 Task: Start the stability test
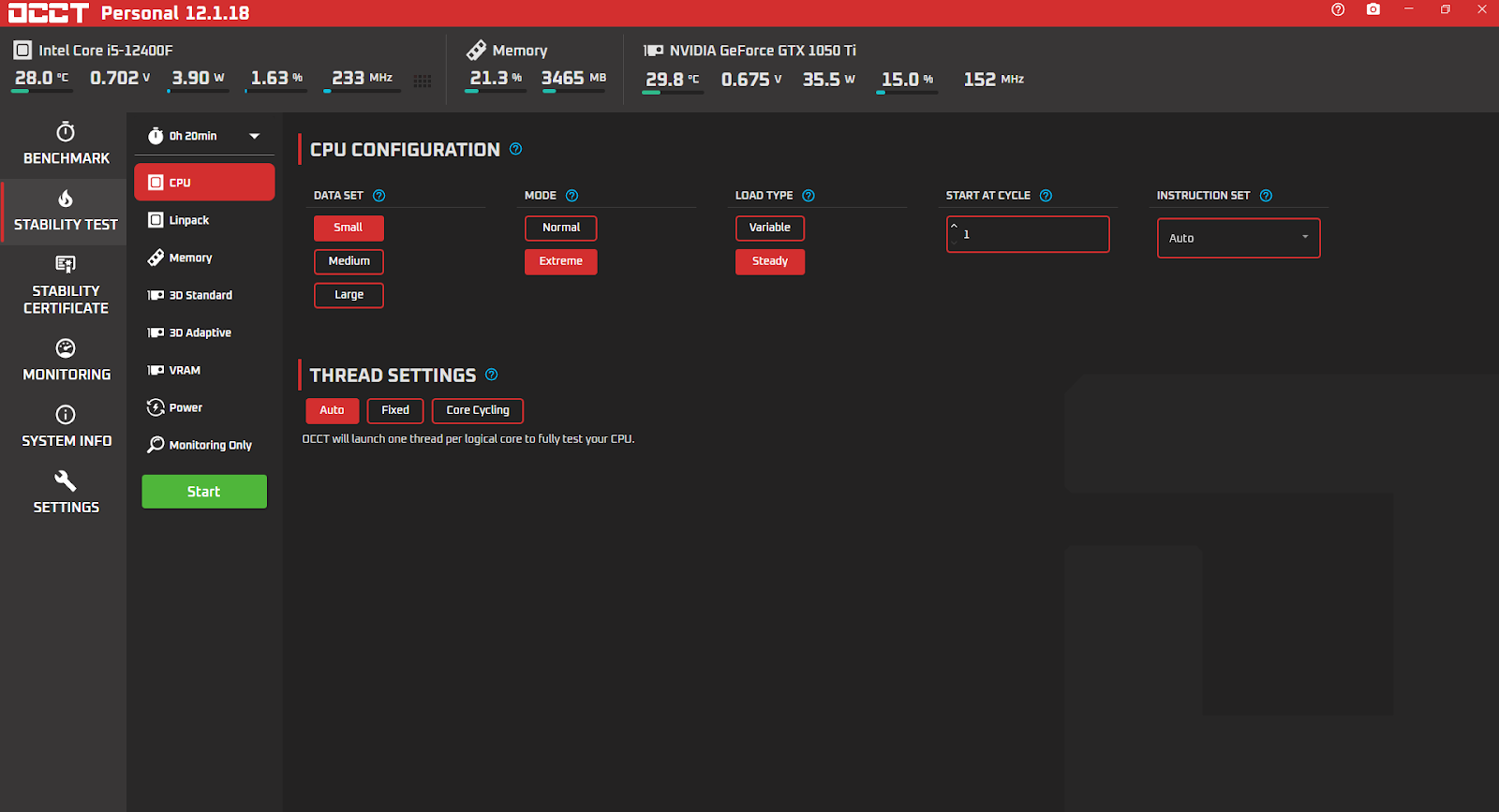coord(204,492)
